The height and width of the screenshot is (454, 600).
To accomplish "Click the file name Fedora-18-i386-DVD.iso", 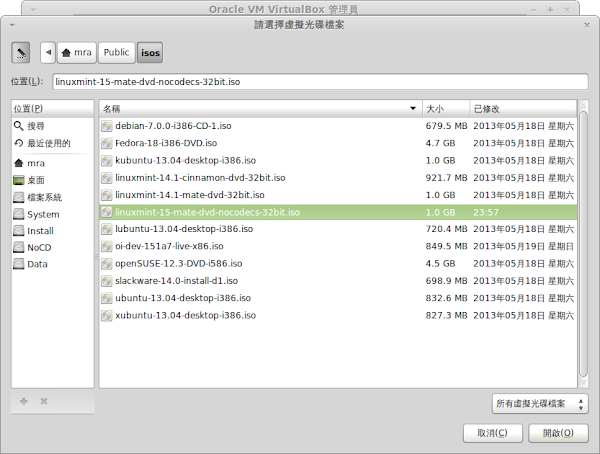I will point(166,143).
